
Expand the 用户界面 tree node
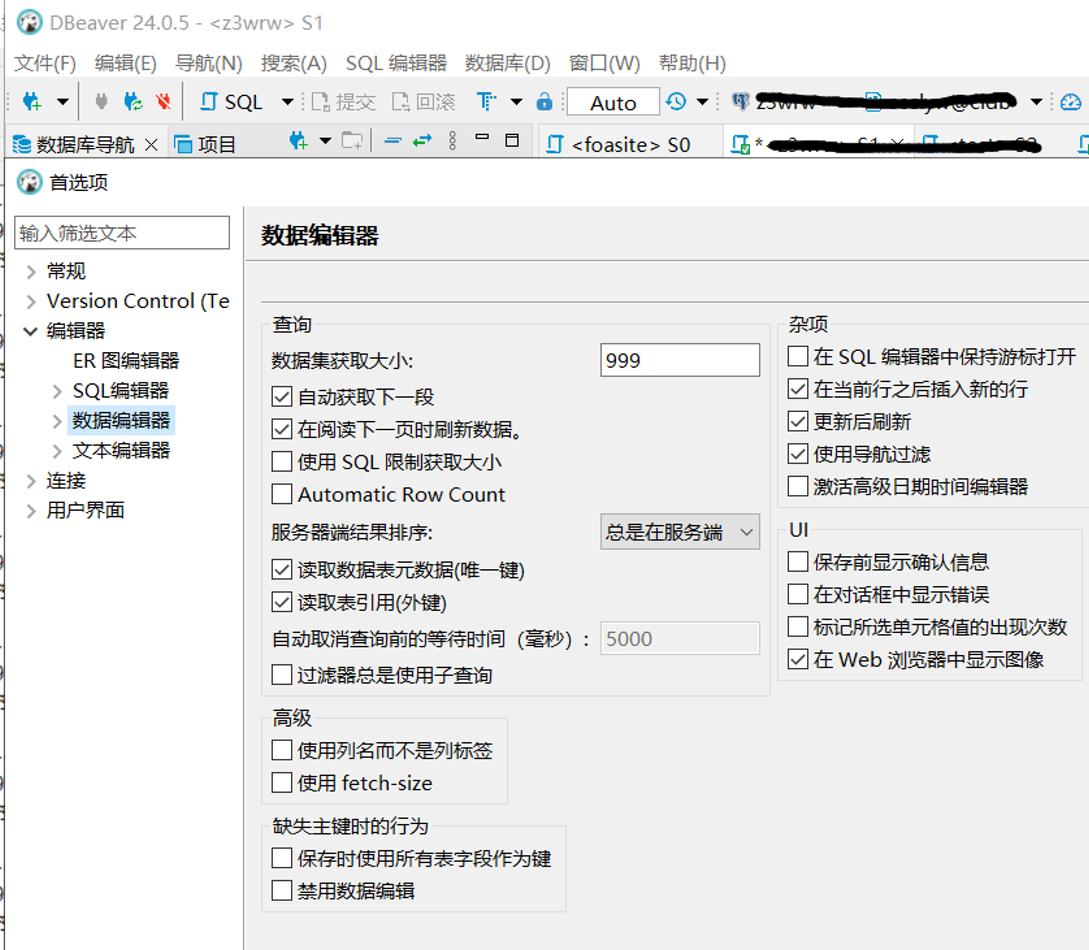(31, 511)
